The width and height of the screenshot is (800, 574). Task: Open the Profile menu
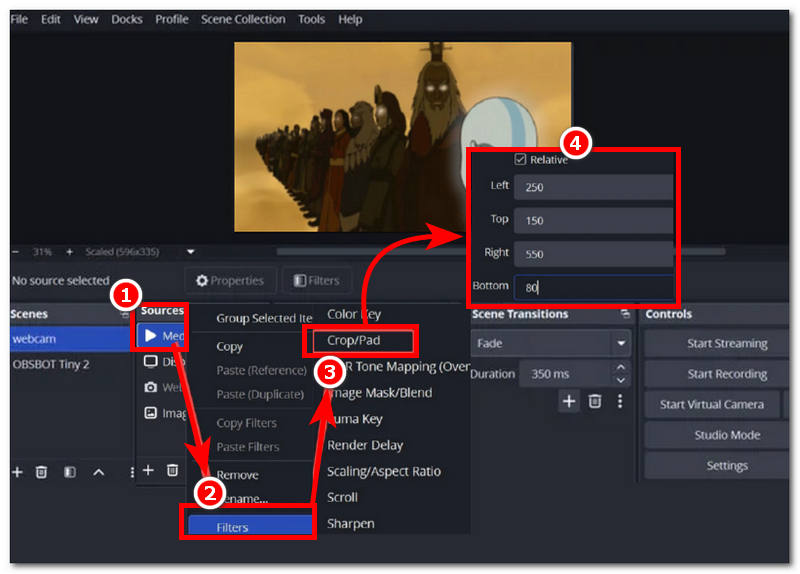tap(171, 19)
